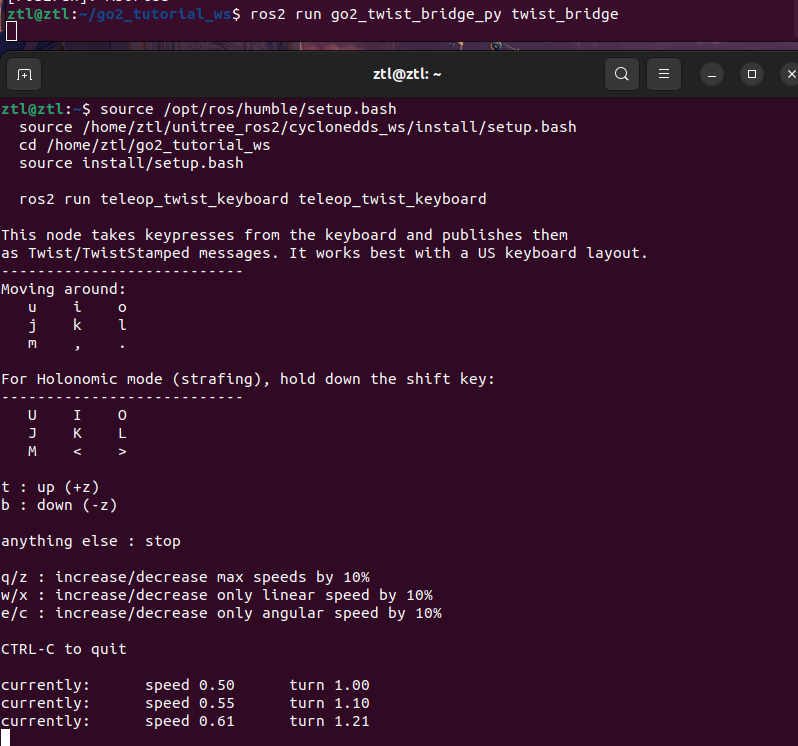Maximize the ztl@ztl terminal window
798x746 pixels.
[752, 75]
